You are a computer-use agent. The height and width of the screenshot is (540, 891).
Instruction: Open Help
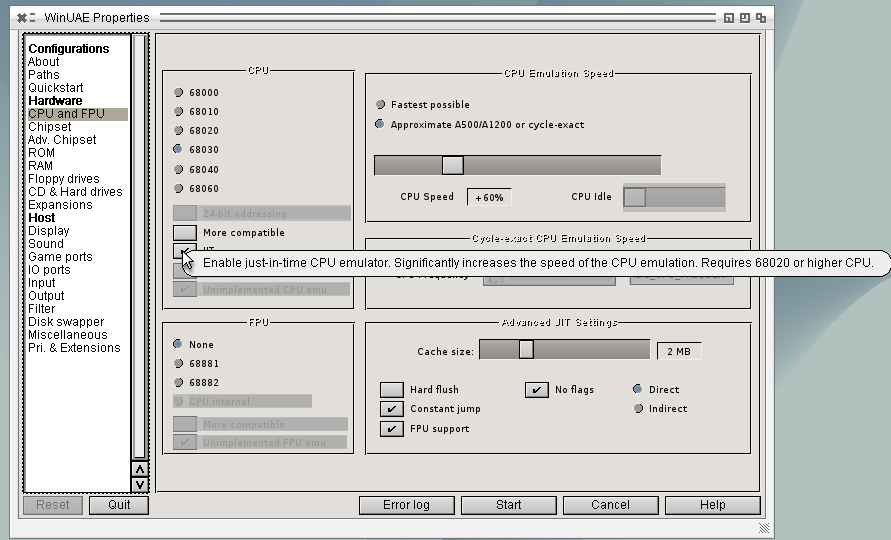713,505
